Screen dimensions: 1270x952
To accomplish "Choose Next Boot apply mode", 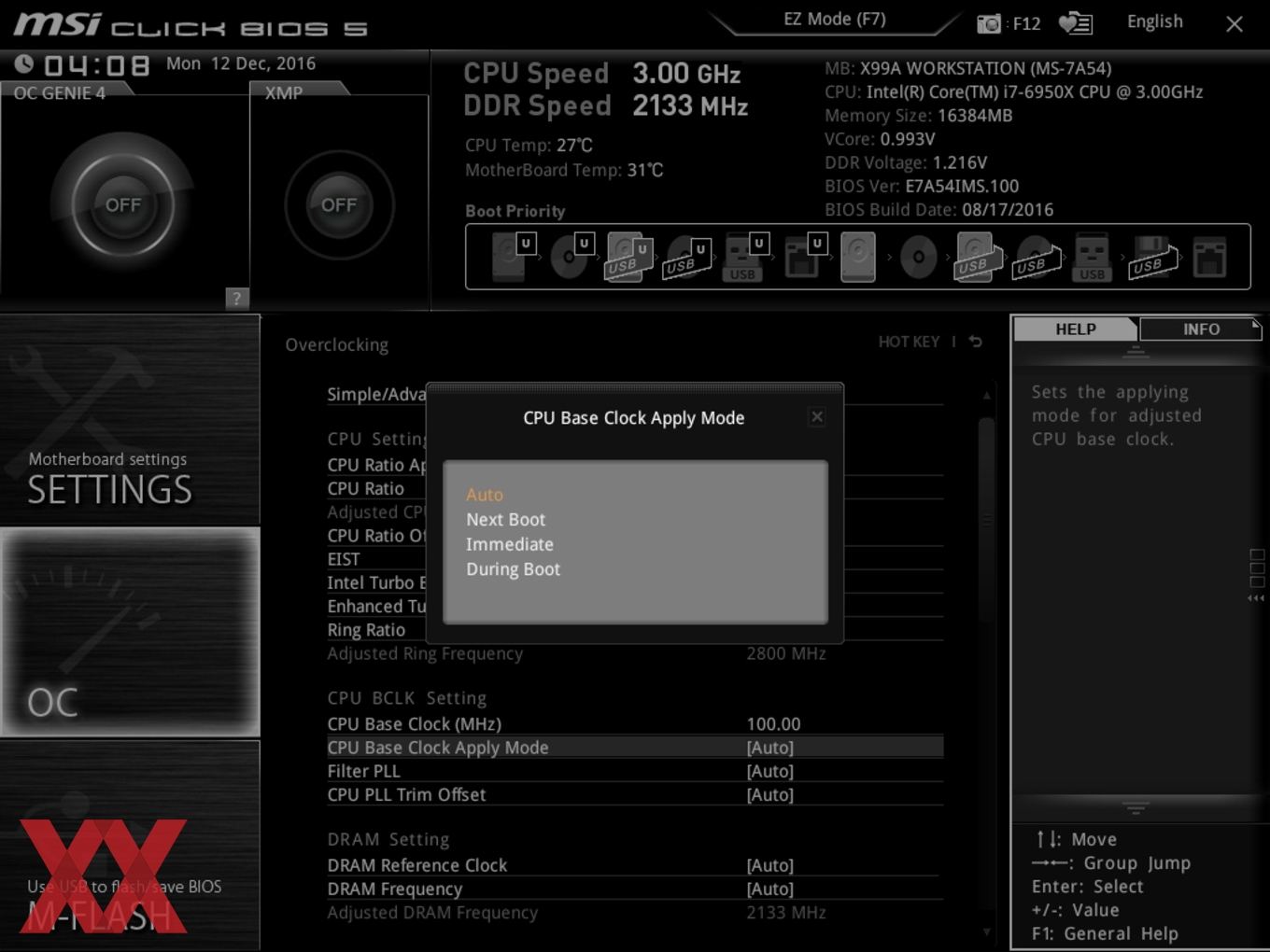I will pyautogui.click(x=505, y=520).
